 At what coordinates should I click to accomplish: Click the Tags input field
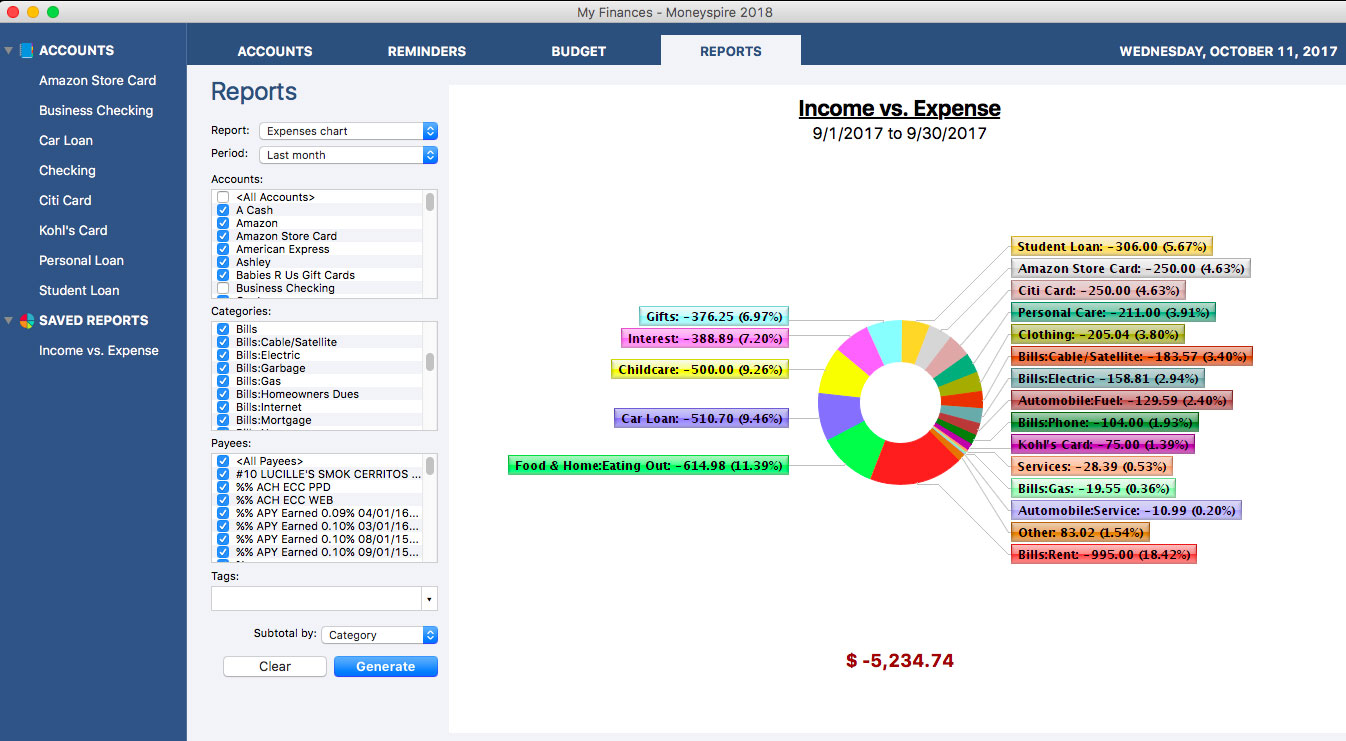click(315, 599)
